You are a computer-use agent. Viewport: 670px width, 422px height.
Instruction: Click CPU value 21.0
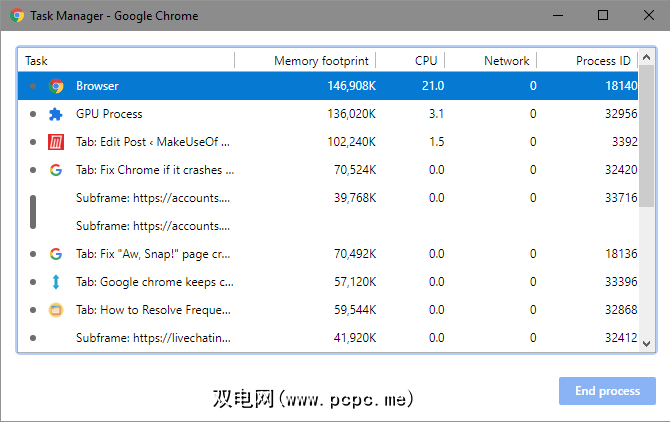[433, 86]
